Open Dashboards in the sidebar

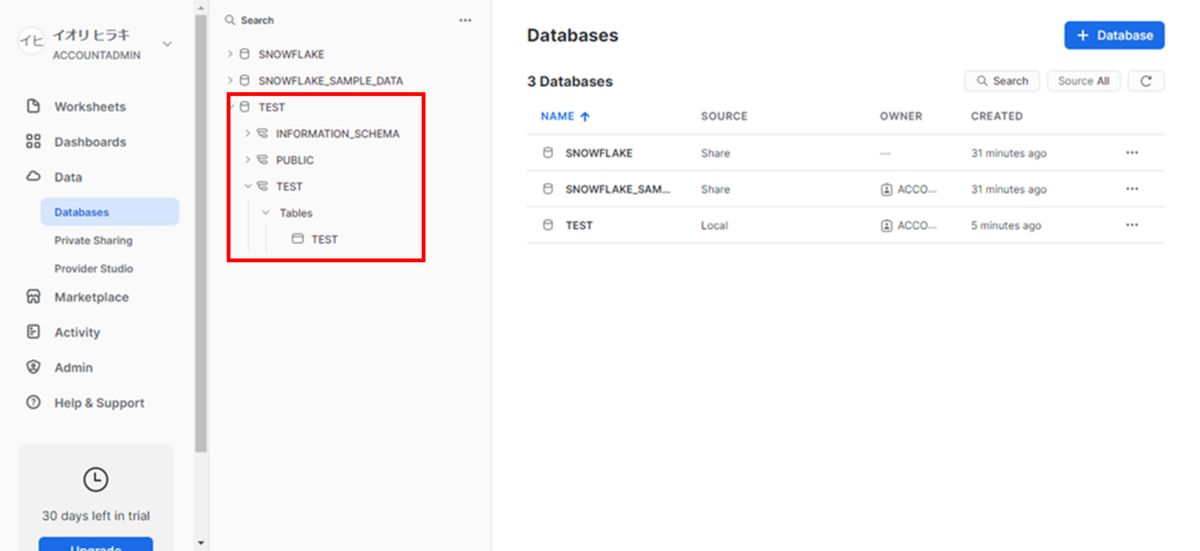point(90,142)
